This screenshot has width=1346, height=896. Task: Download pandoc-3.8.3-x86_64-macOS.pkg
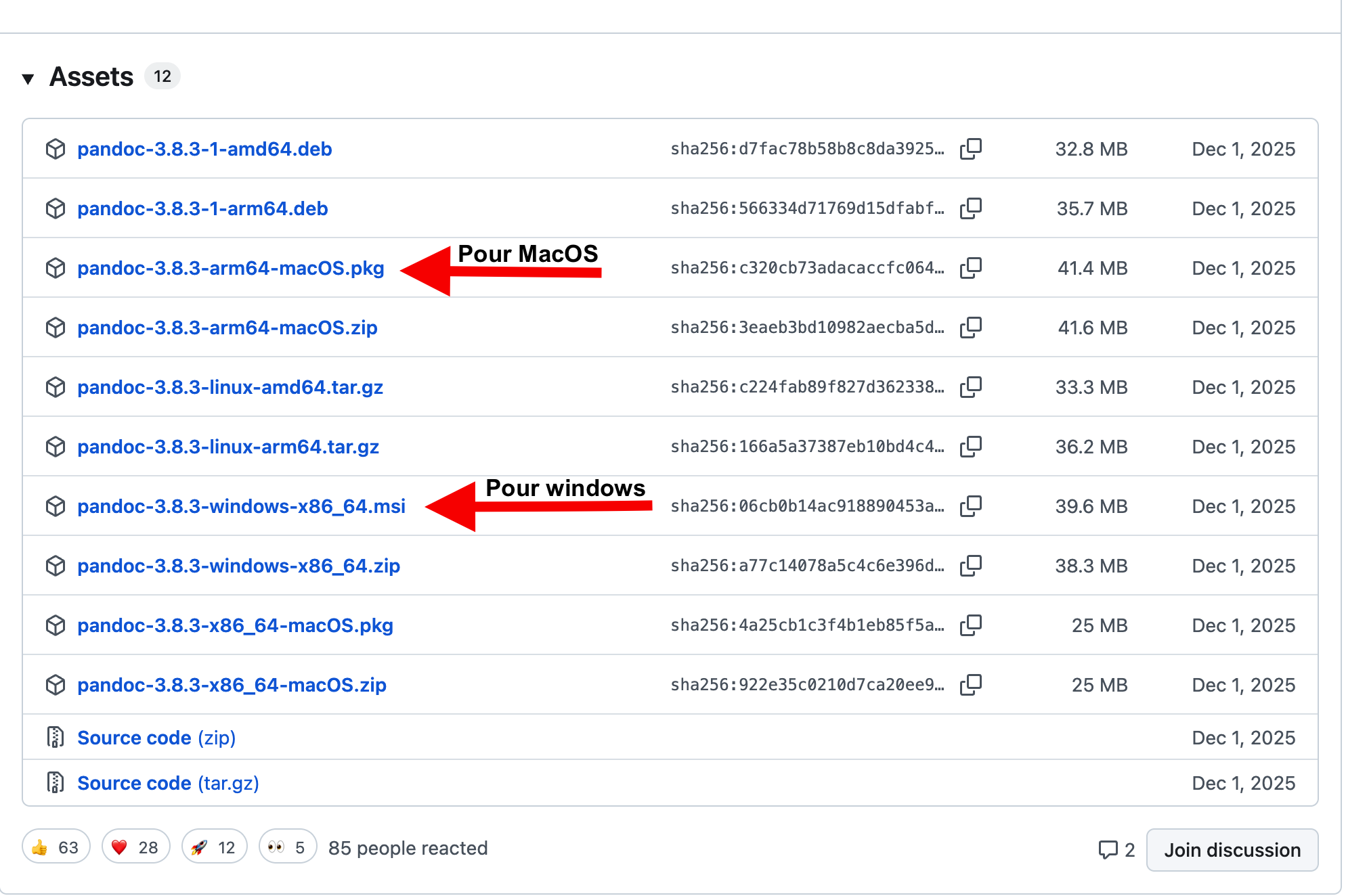click(235, 625)
